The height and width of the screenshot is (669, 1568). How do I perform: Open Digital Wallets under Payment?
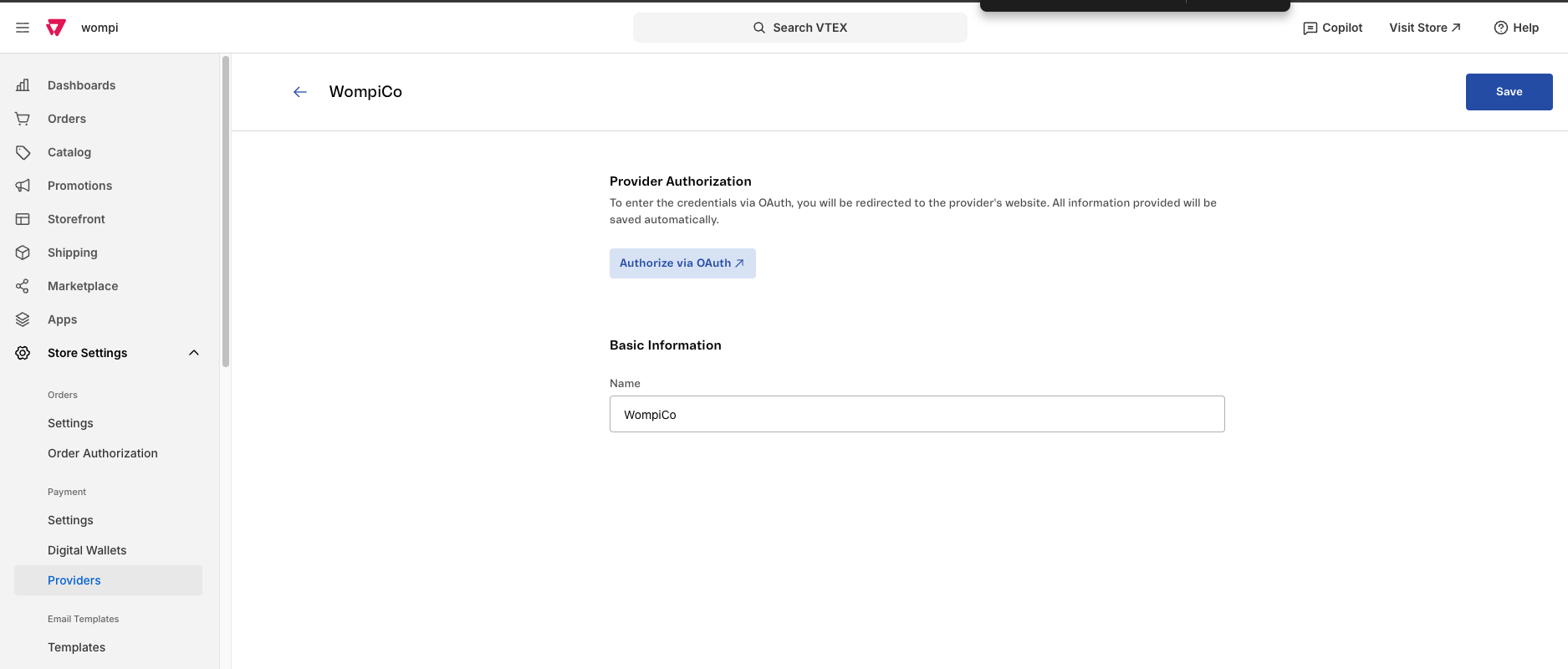point(87,550)
